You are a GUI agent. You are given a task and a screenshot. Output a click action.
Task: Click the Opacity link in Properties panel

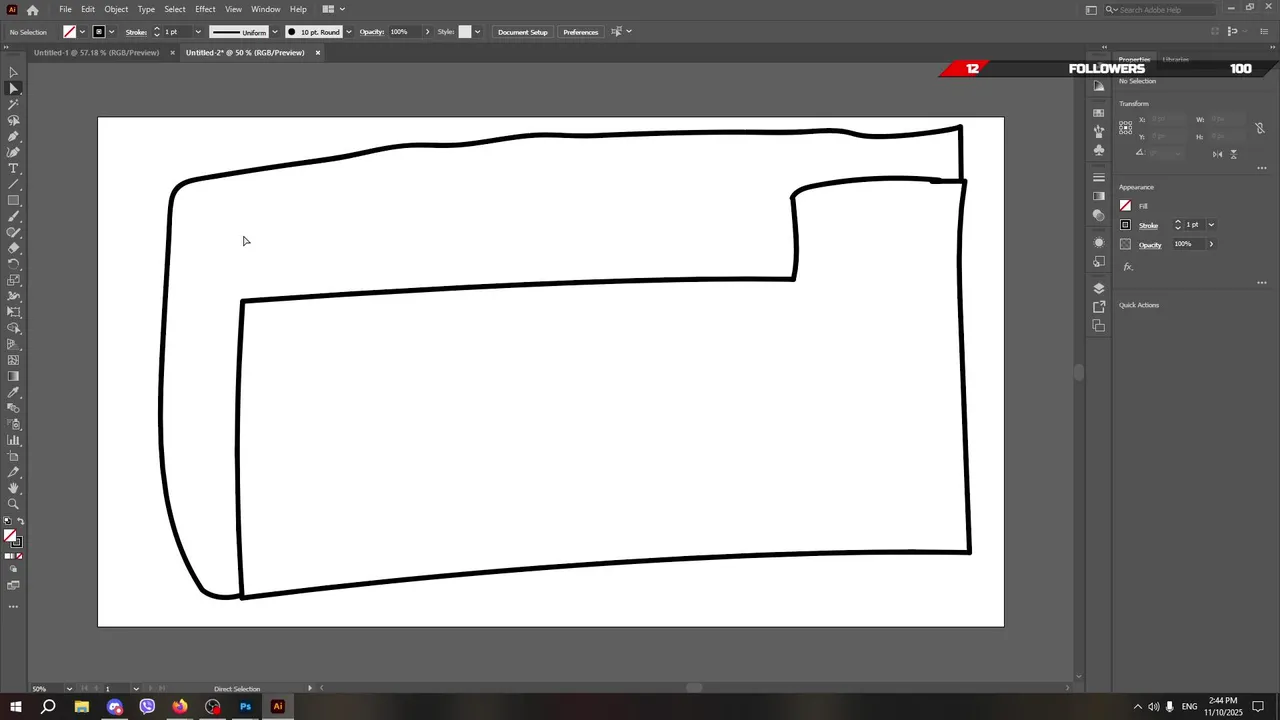(x=1150, y=245)
